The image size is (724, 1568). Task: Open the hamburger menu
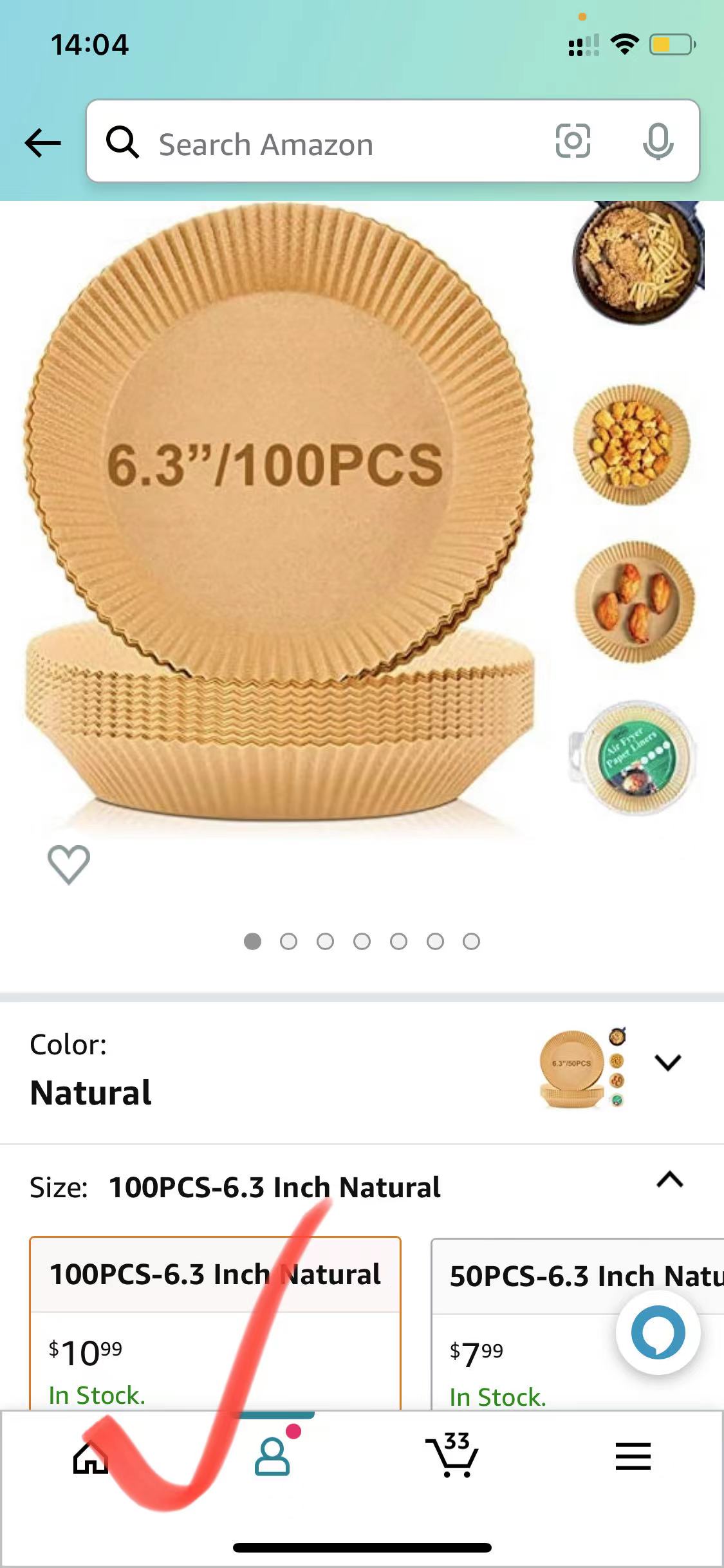633,1457
